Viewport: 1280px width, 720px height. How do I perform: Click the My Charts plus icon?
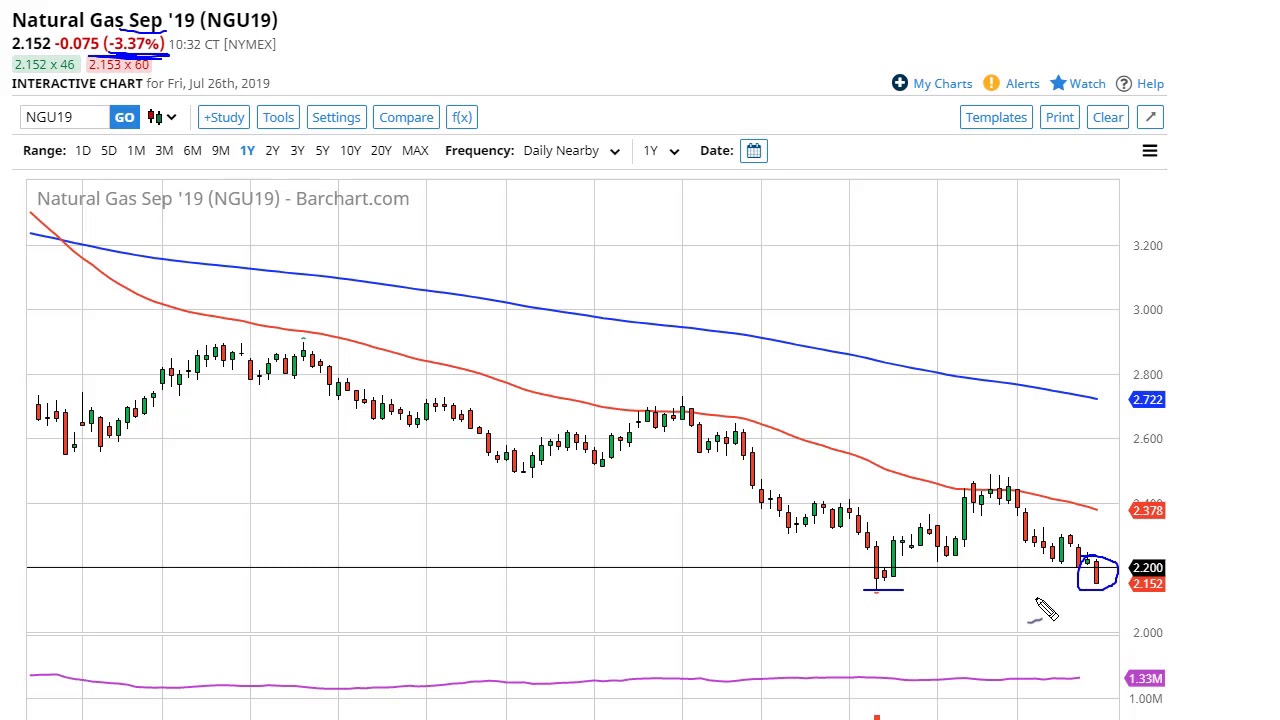900,84
